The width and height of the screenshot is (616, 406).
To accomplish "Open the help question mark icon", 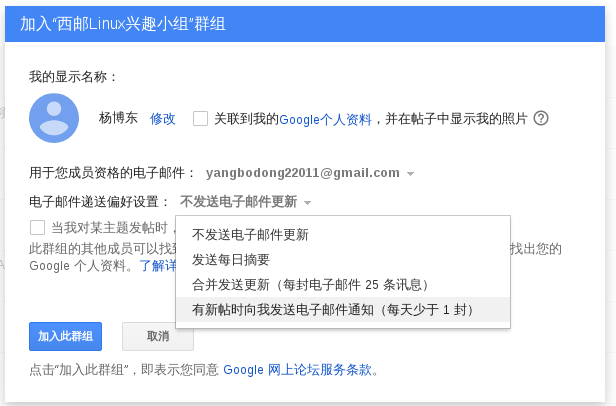I will [x=541, y=118].
